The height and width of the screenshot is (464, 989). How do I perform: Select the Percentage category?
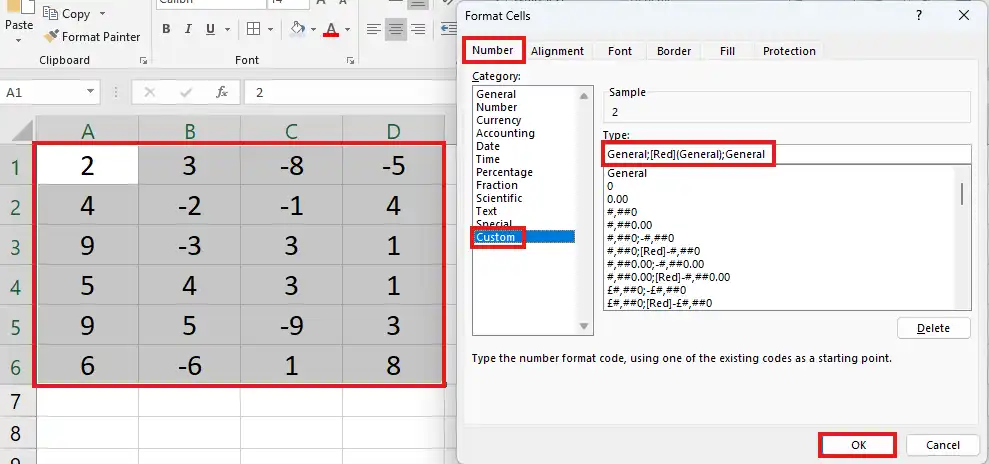pyautogui.click(x=504, y=172)
